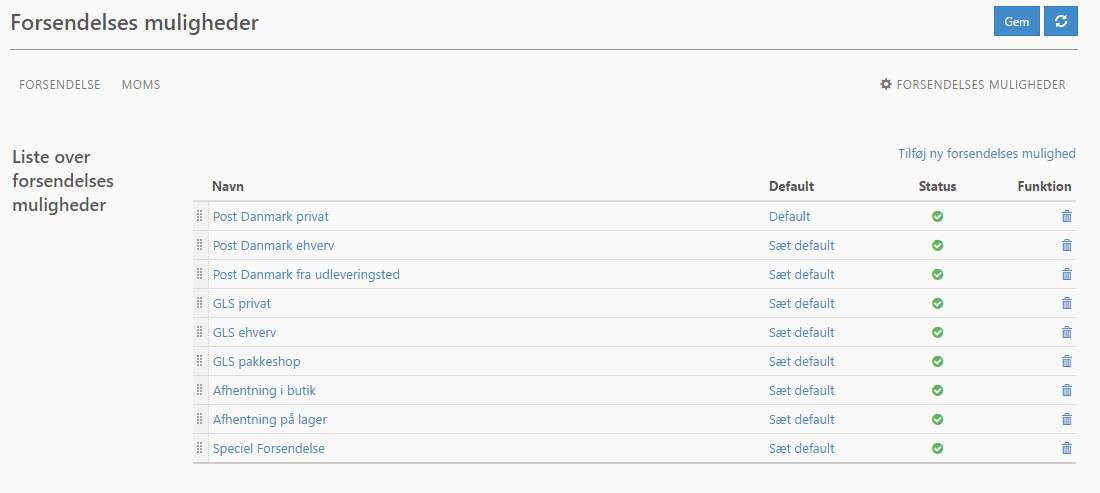The width and height of the screenshot is (1100, 493).
Task: Remove Speciel Forsendelse with trash icon
Action: pos(1066,449)
